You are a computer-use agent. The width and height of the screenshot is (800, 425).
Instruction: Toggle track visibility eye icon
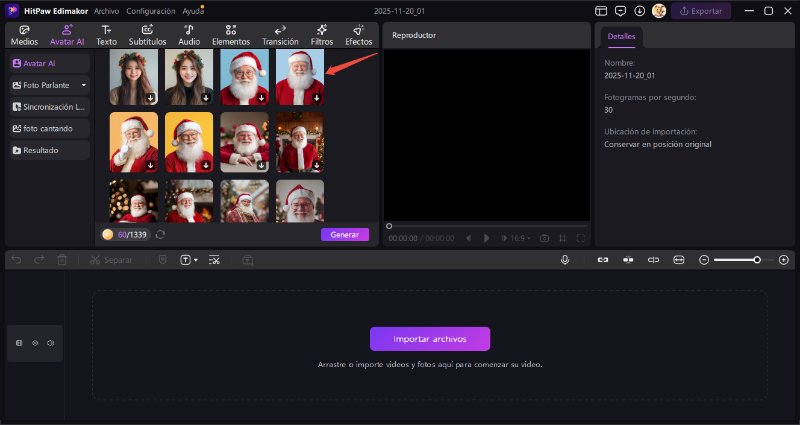coord(35,343)
